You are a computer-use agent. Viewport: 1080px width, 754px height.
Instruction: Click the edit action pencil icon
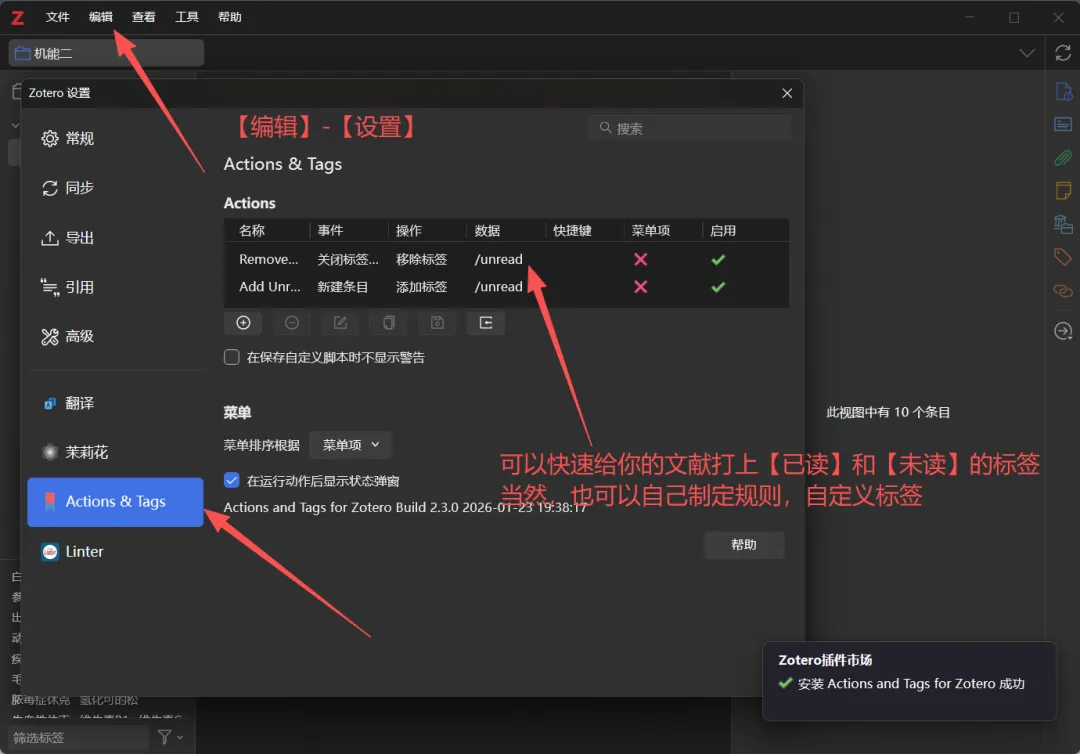pos(340,323)
